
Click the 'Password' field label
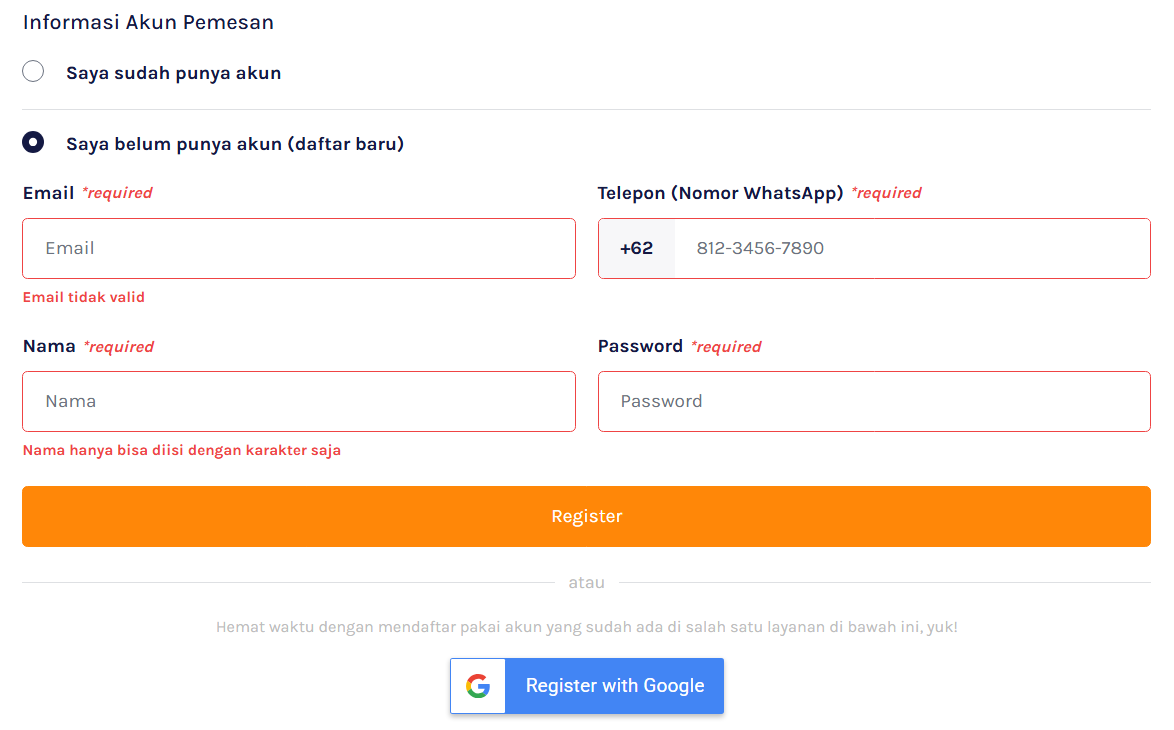click(x=640, y=346)
